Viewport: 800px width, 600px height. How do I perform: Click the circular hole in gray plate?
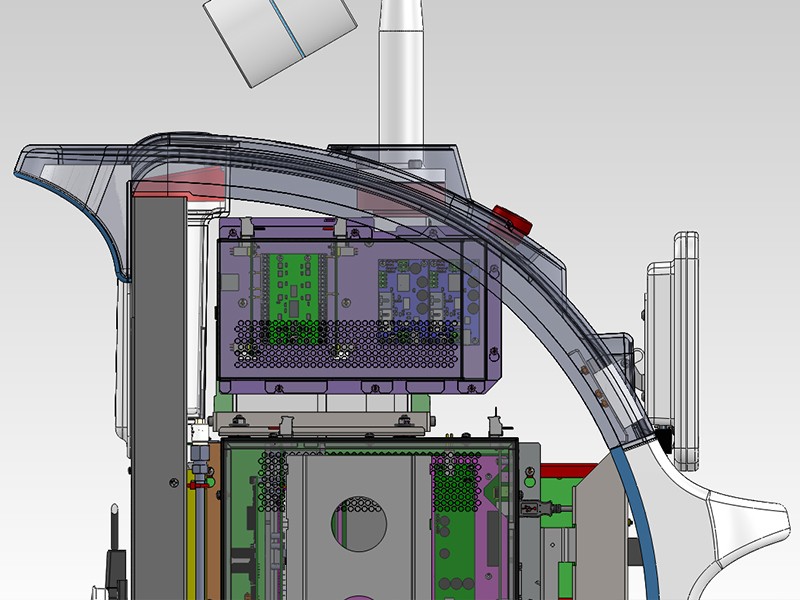[x=359, y=524]
